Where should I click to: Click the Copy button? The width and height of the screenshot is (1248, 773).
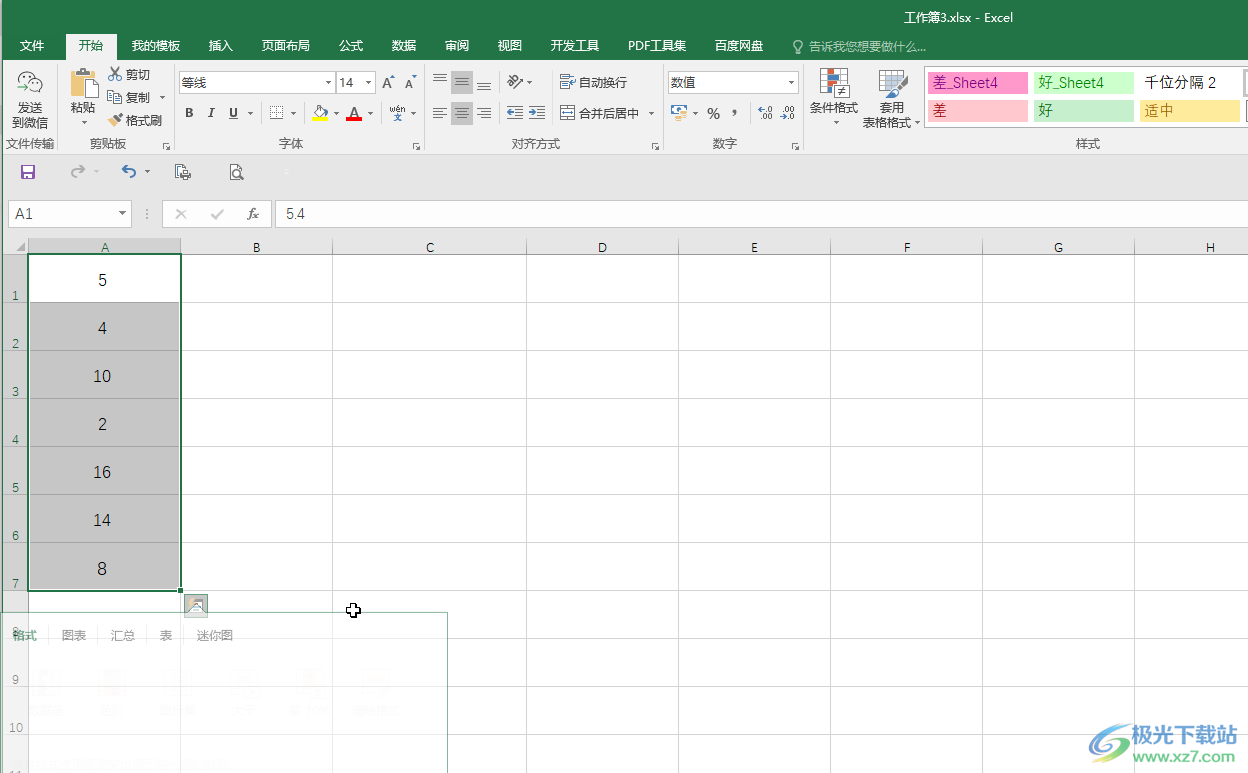130,97
